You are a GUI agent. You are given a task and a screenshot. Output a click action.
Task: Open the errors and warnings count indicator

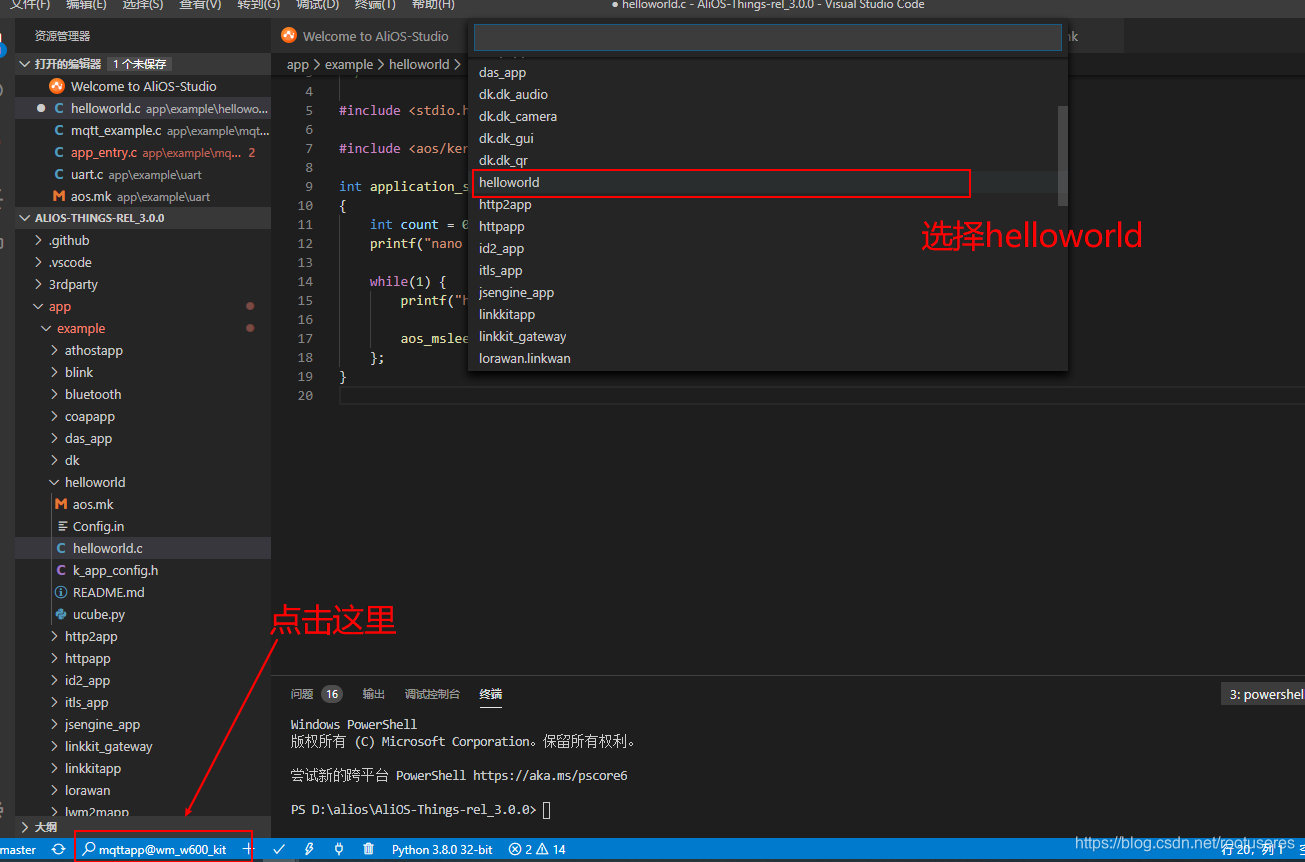(x=537, y=849)
